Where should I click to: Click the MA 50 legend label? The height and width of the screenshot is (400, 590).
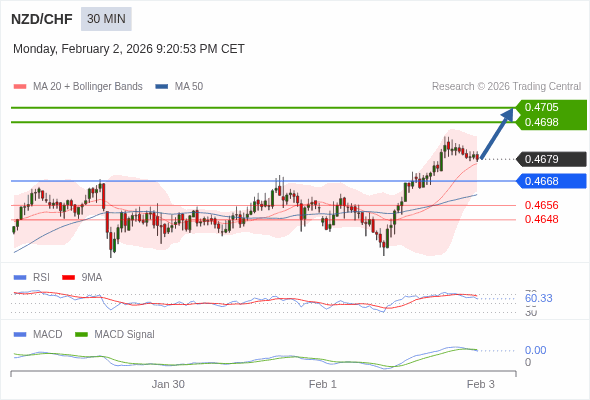pos(189,87)
